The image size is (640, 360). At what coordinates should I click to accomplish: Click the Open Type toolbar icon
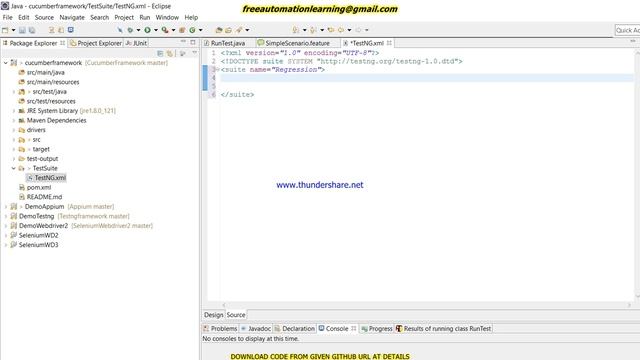(x=218, y=30)
